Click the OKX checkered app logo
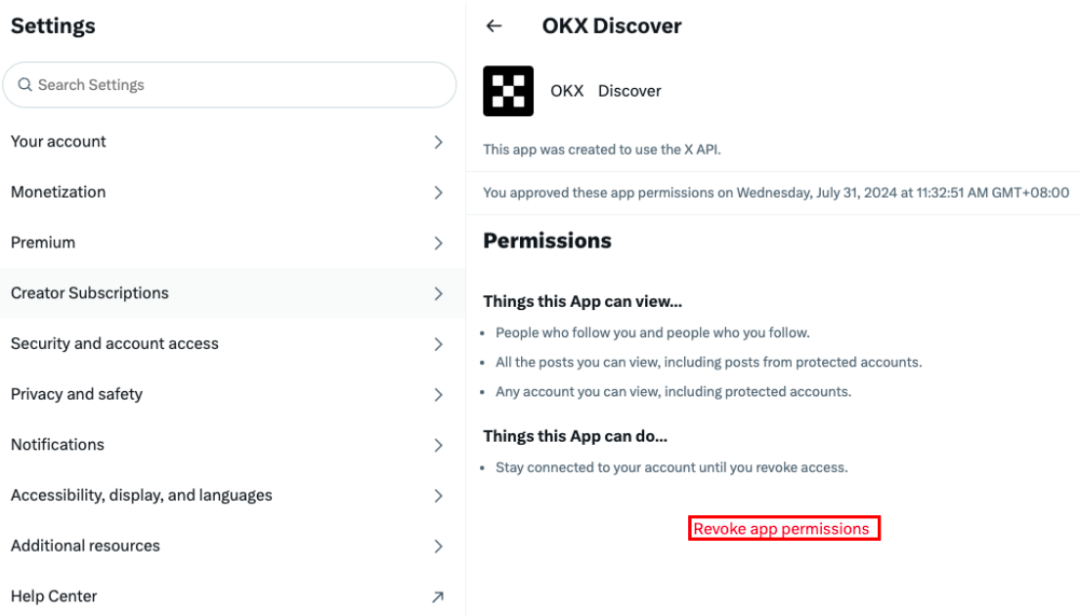The width and height of the screenshot is (1080, 616). [508, 91]
